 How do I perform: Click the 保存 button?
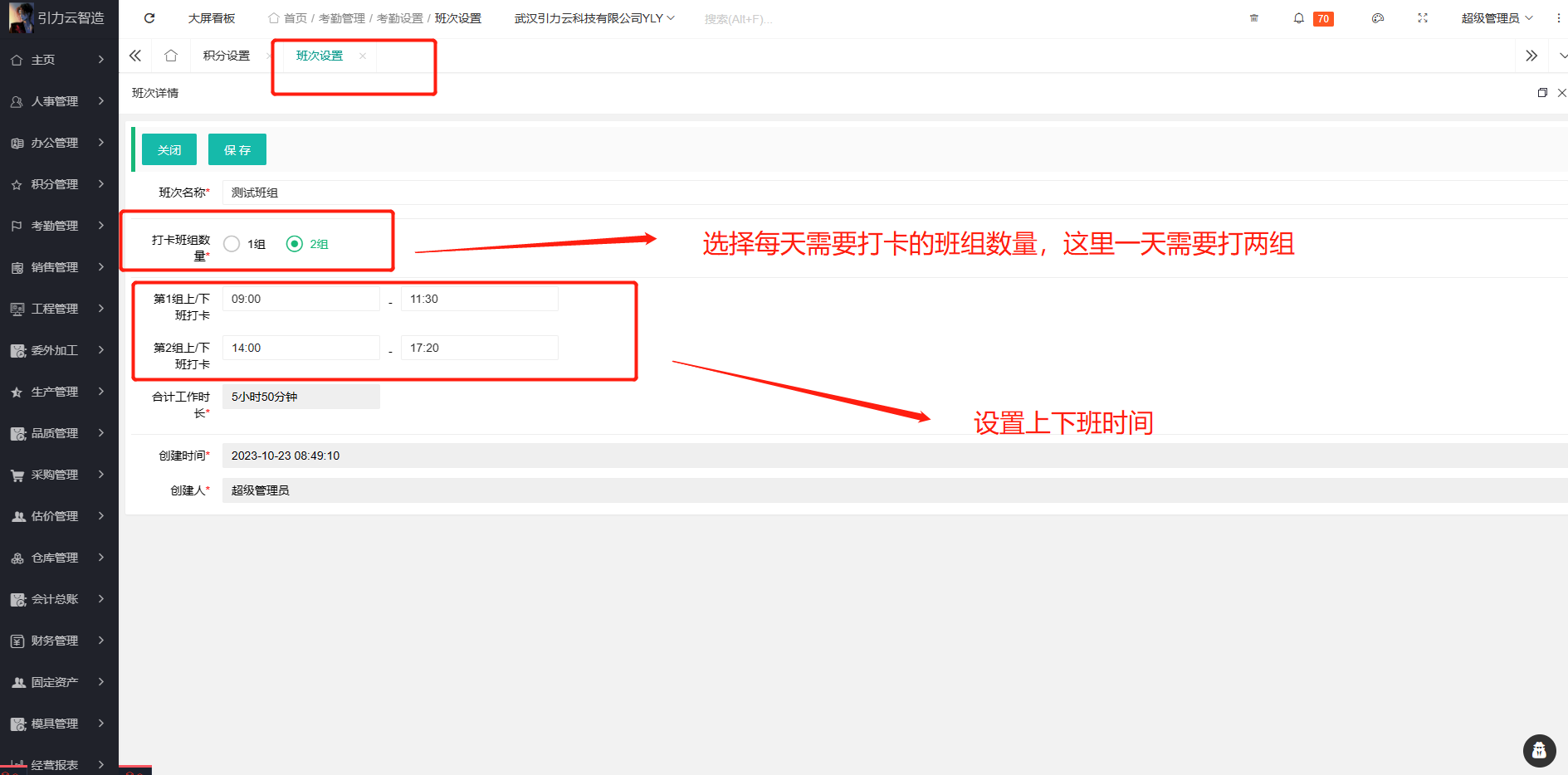237,150
